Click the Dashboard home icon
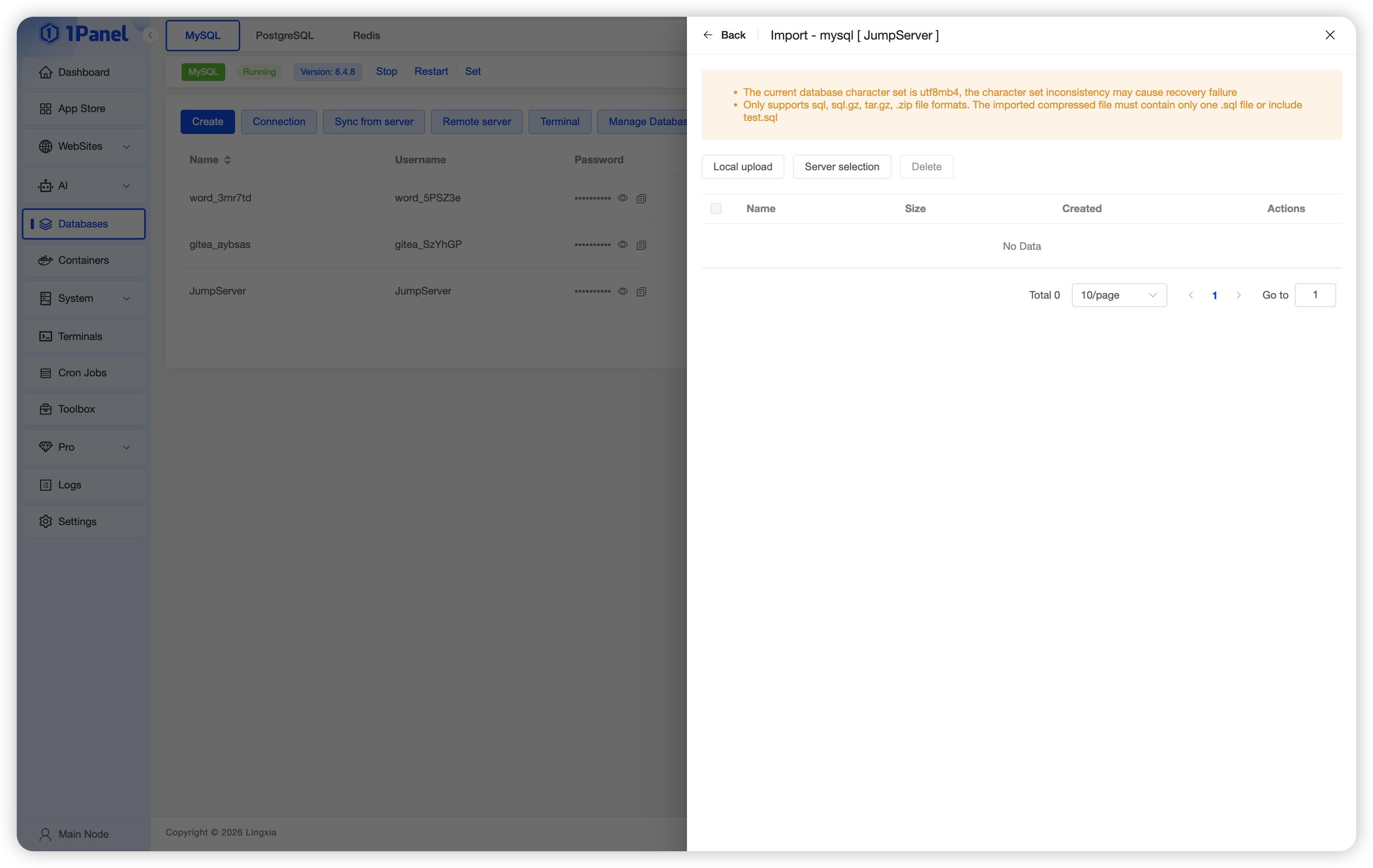This screenshot has height=868, width=1373. [x=45, y=73]
